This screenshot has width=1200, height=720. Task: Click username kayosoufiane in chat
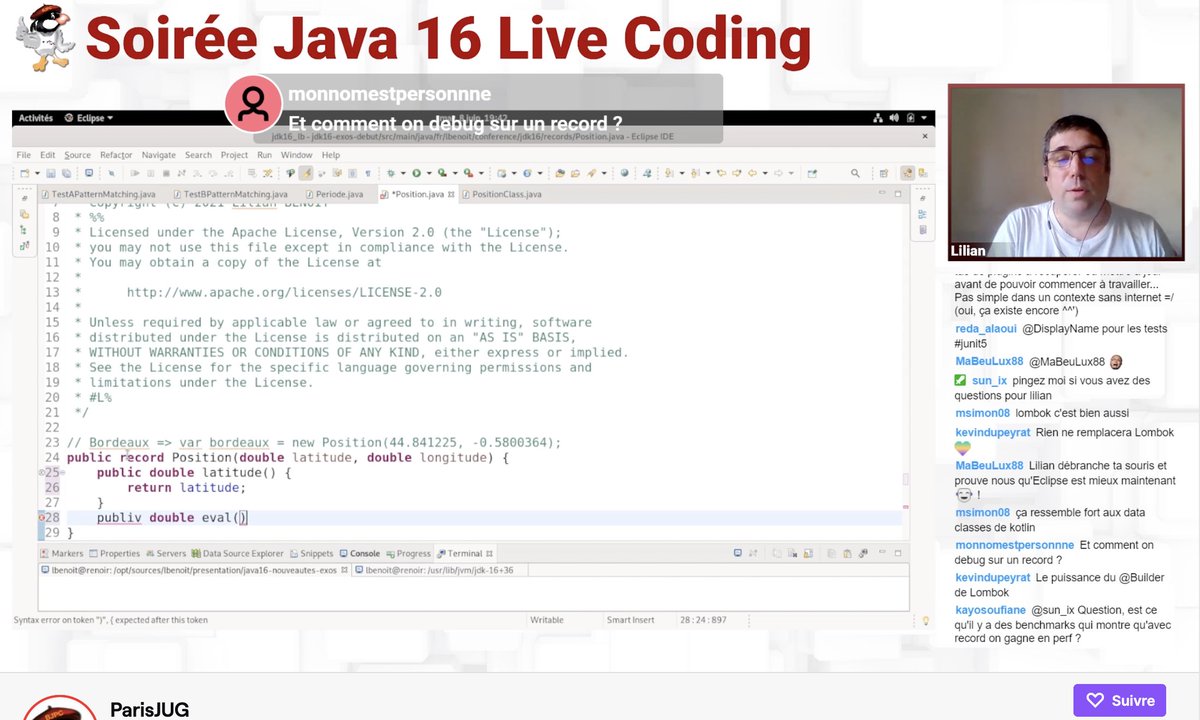click(x=991, y=609)
